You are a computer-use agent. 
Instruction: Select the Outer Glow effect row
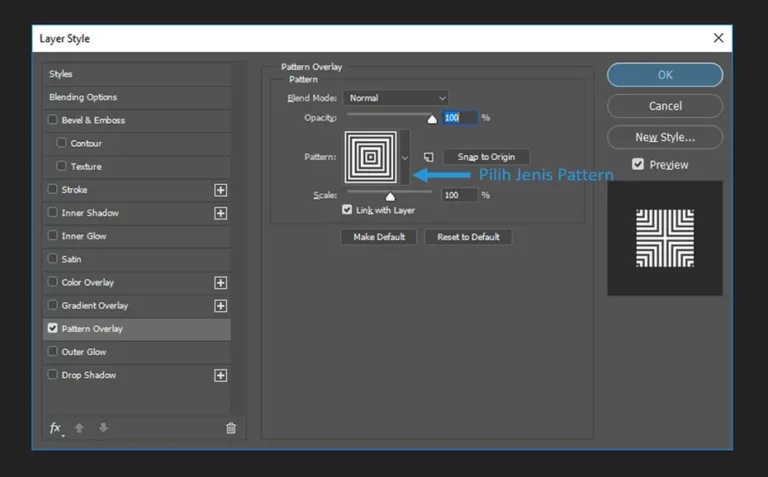coord(137,352)
